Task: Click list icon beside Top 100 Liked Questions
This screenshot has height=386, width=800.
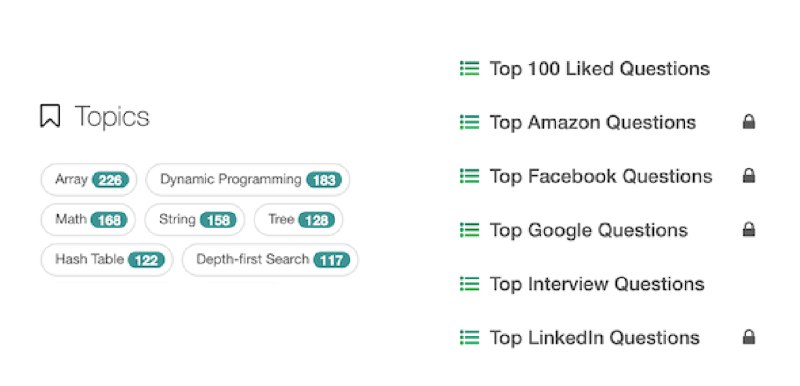Action: coord(469,68)
